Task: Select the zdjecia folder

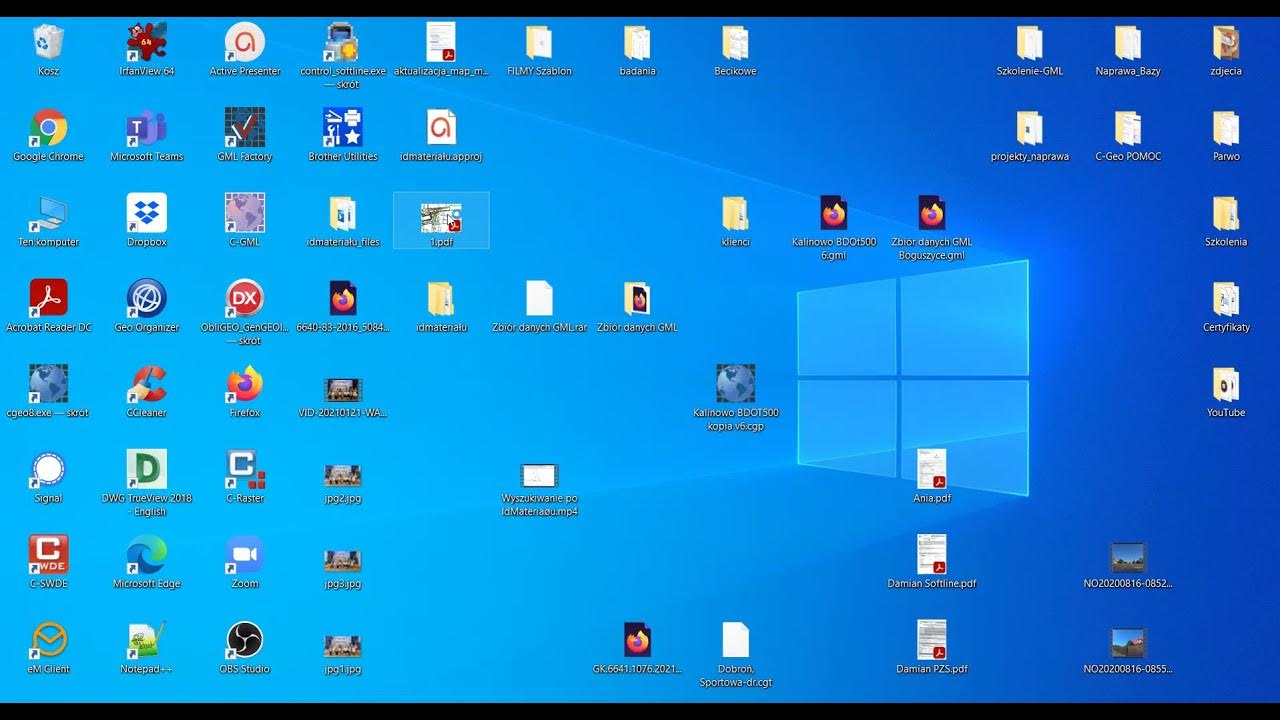Action: coord(1226,43)
